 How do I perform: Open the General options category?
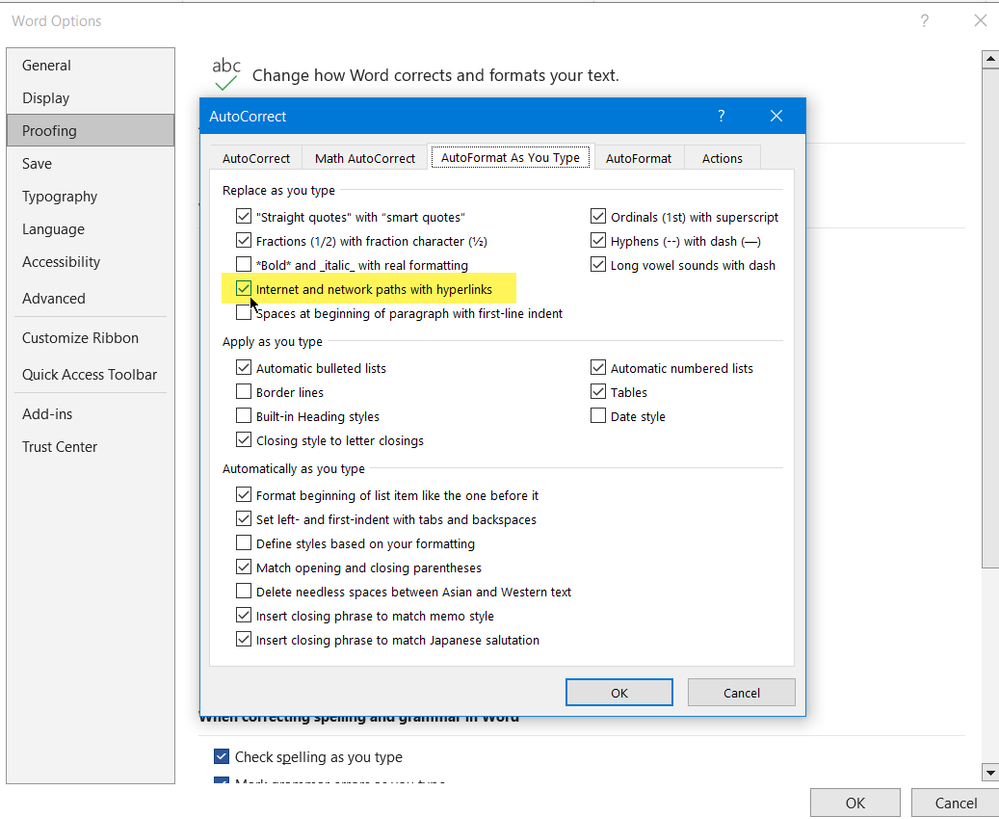[90, 65]
